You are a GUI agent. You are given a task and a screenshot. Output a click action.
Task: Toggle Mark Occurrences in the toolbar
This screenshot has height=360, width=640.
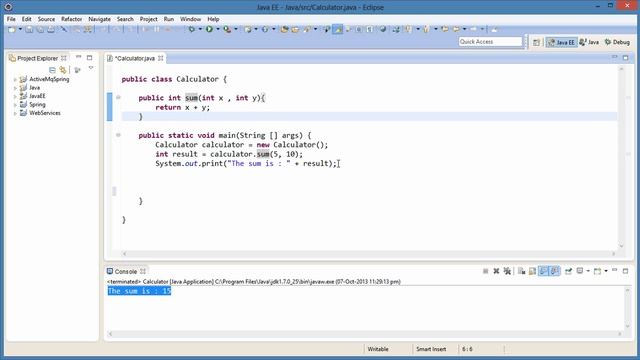(338, 29)
